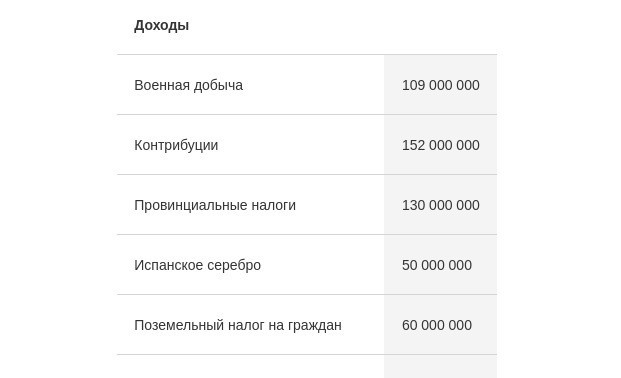Click the 152 000 000 value cell
Viewport: 621px width, 378px height.
point(440,145)
